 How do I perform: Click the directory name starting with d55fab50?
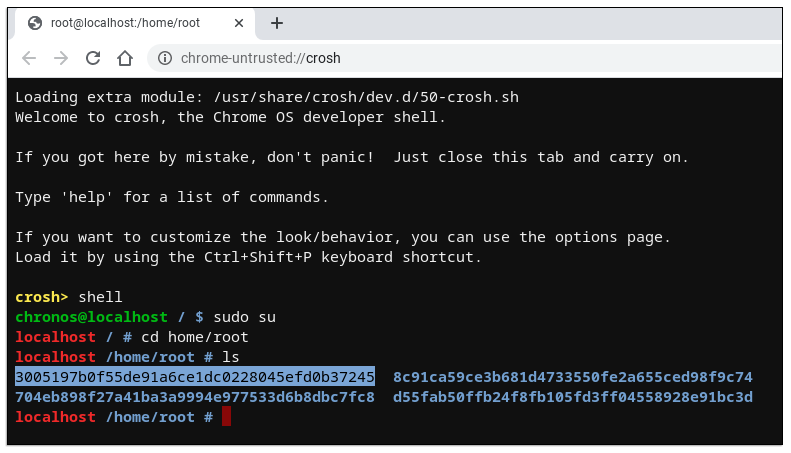click(x=572, y=397)
